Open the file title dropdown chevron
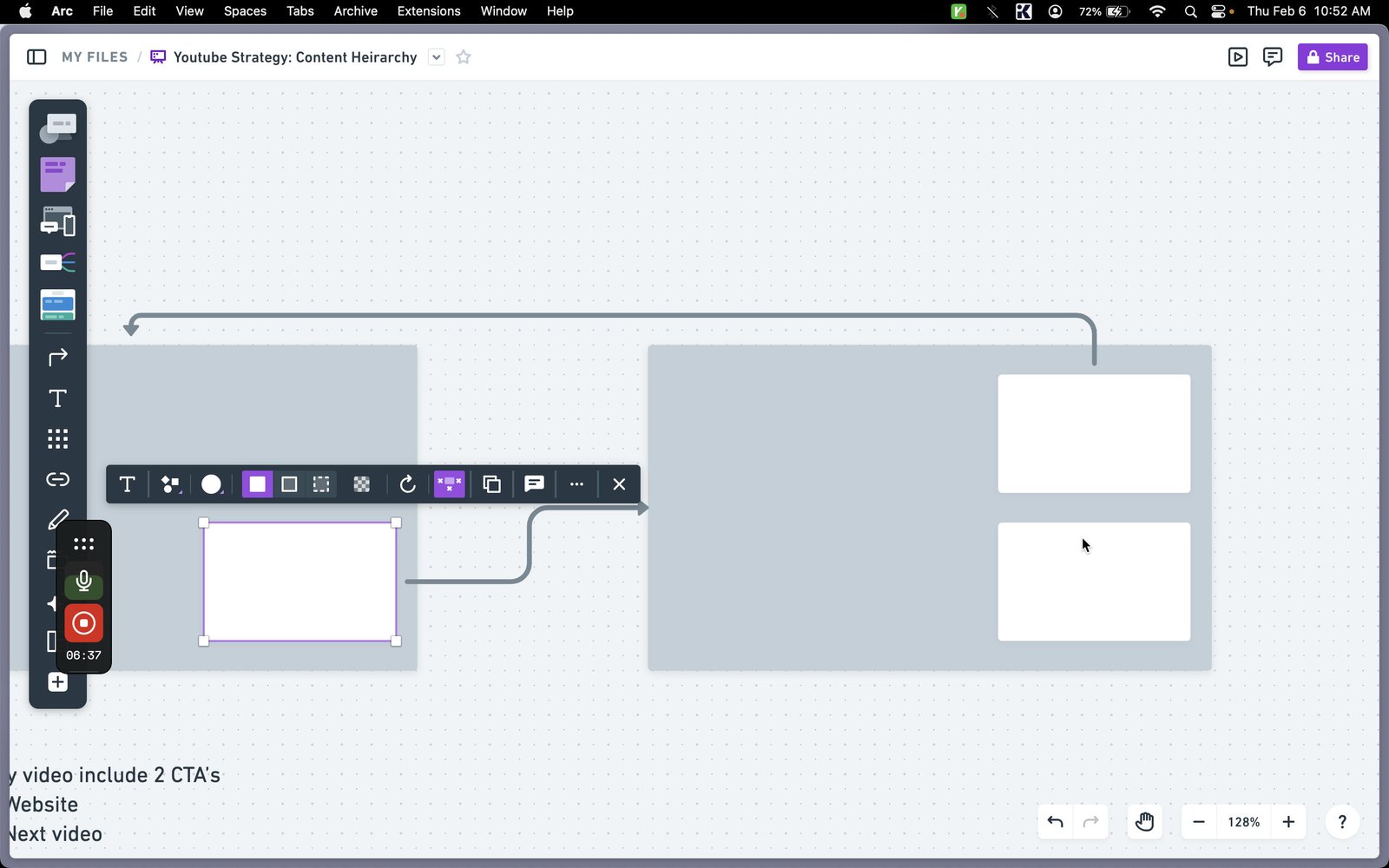This screenshot has height=868, width=1389. tap(437, 57)
